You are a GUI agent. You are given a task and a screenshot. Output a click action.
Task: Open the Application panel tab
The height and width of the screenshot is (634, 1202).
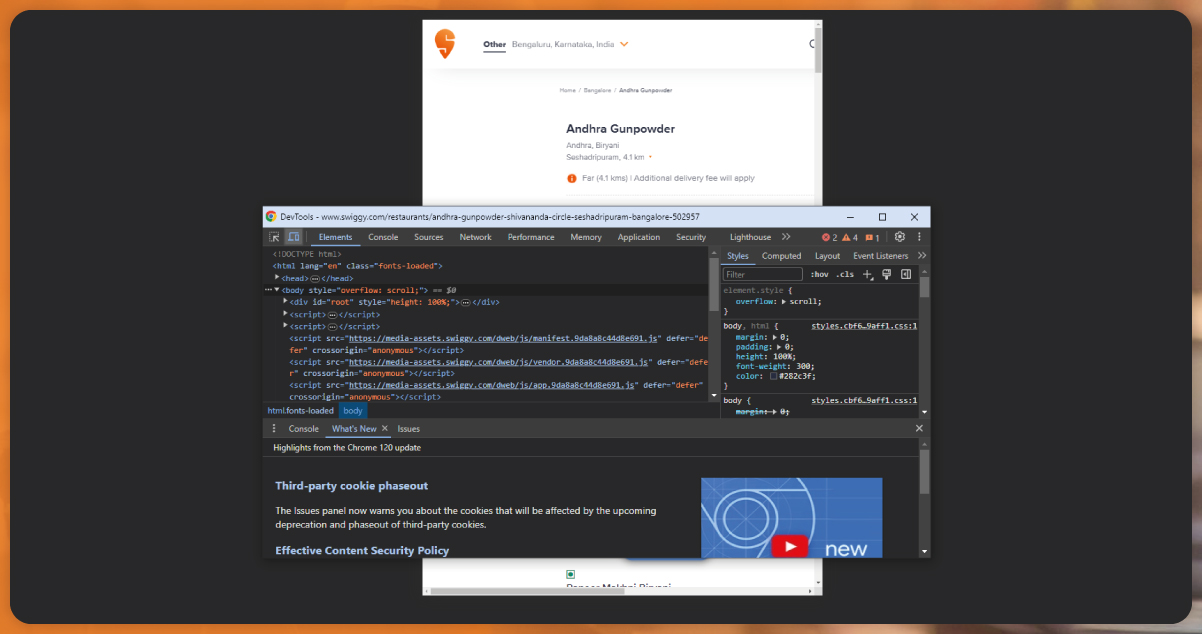pos(639,237)
